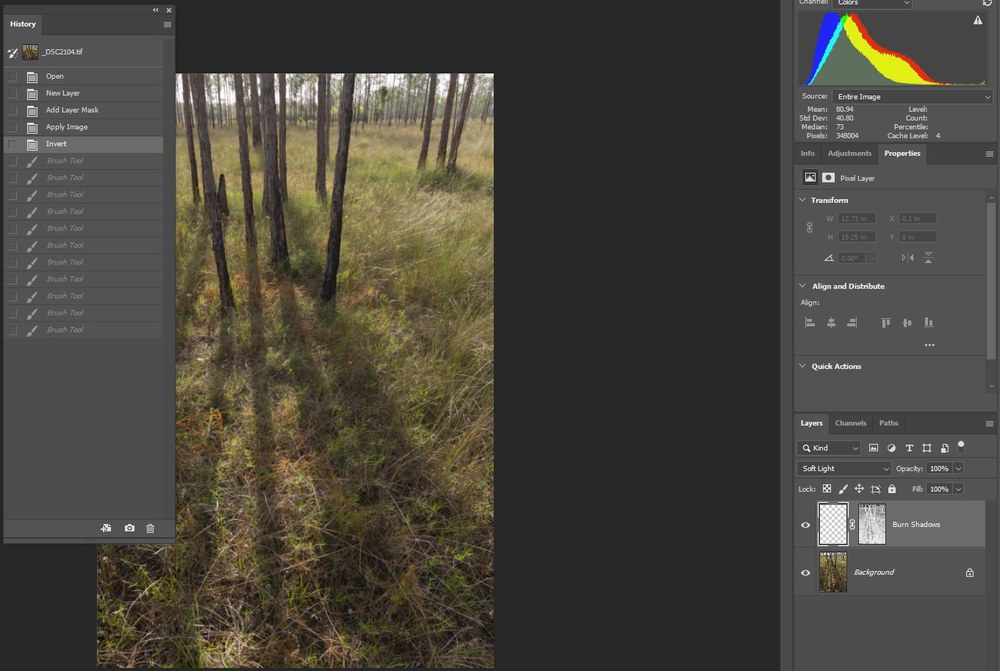Open the Layers panel menu
The width and height of the screenshot is (1000, 671).
point(989,424)
